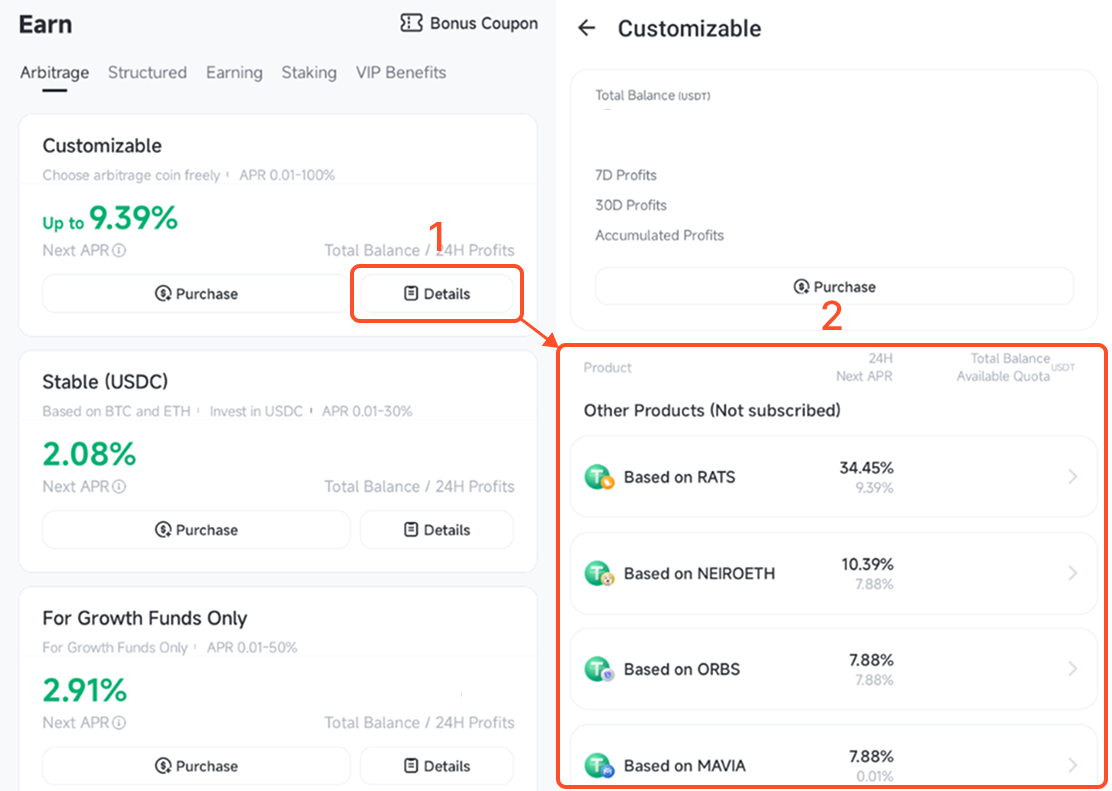The height and width of the screenshot is (791, 1112).
Task: Open the Bonus Coupon ticket icon
Action: point(411,23)
